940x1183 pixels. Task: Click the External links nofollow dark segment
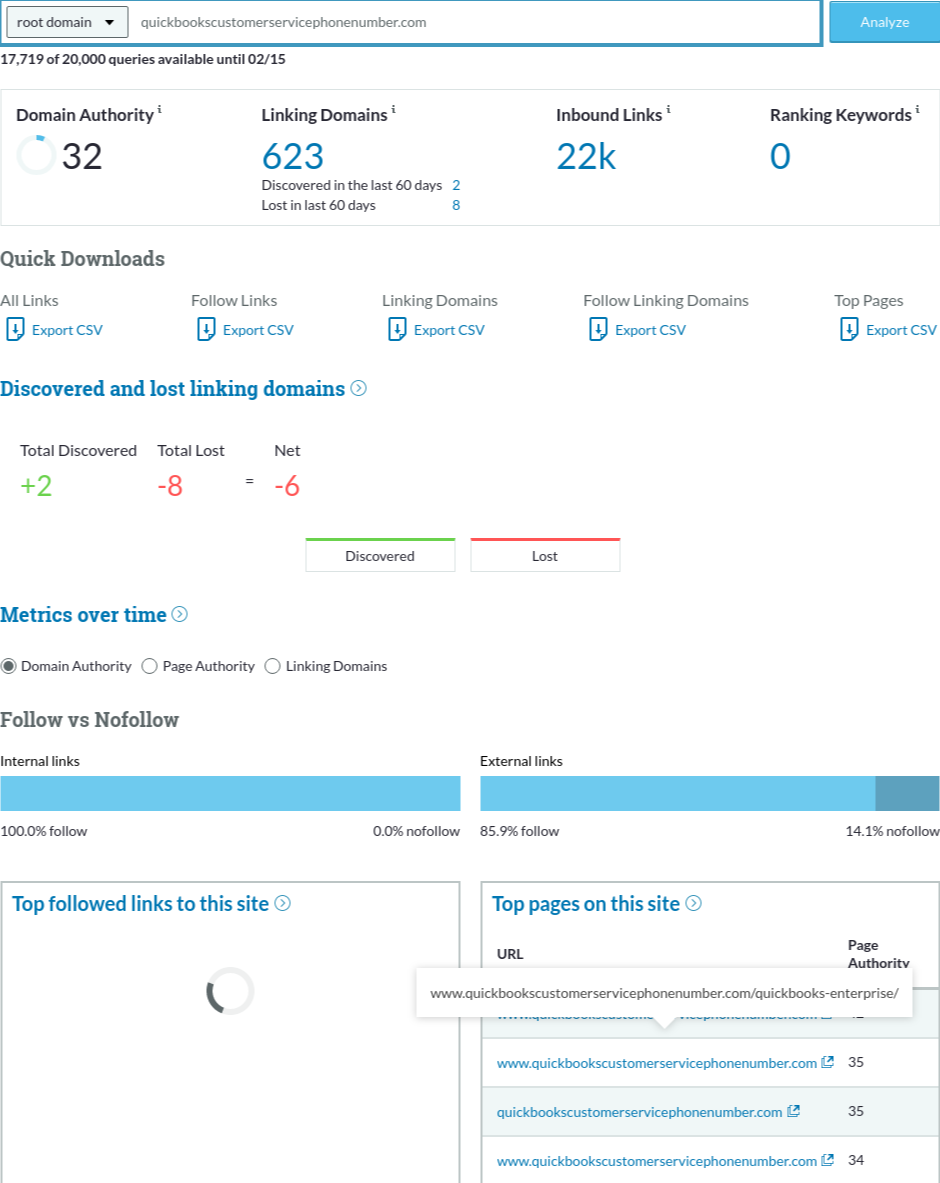tap(908, 794)
